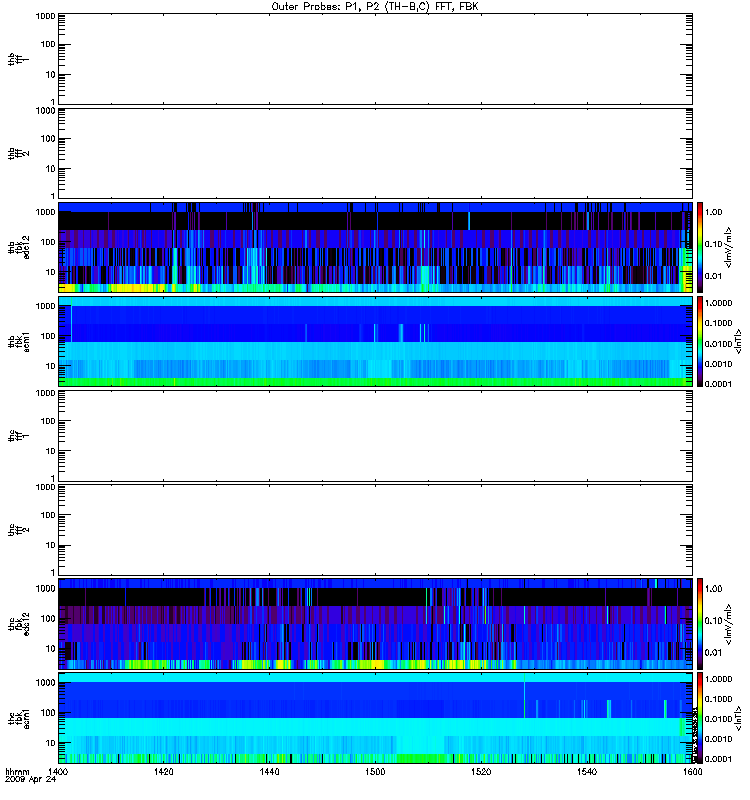Click the '10' tick label of thc fff 1 panel
The image size is (750, 800).
(x=51, y=451)
